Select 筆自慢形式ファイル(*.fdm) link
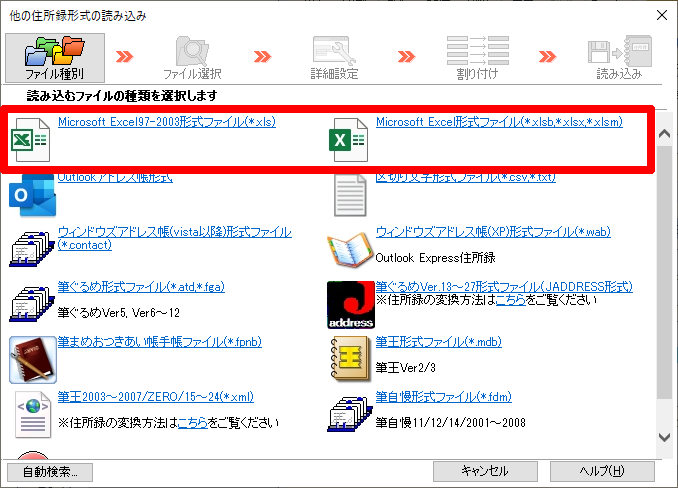678x488 pixels. tap(444, 396)
